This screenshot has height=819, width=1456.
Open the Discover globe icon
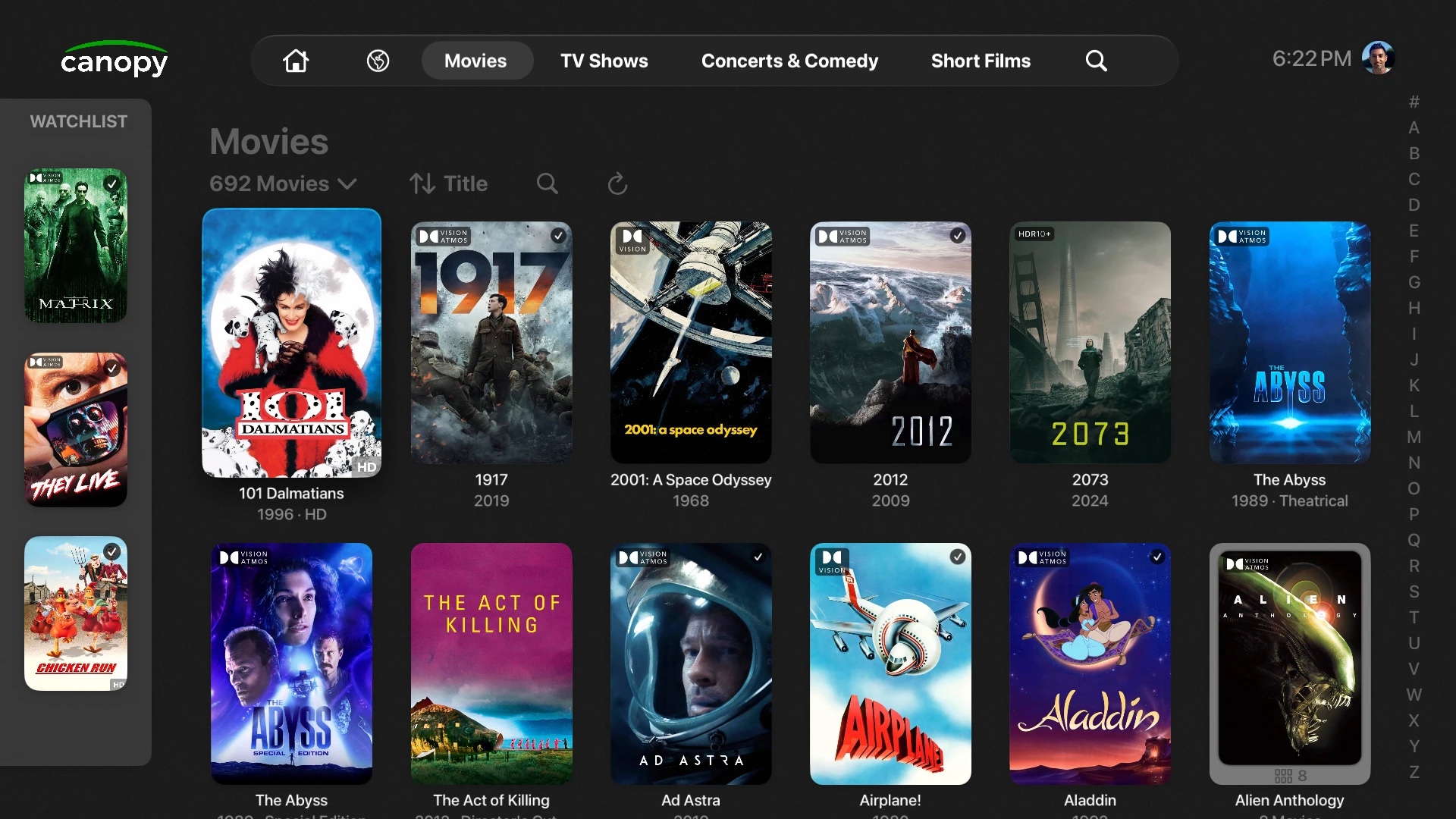[378, 61]
